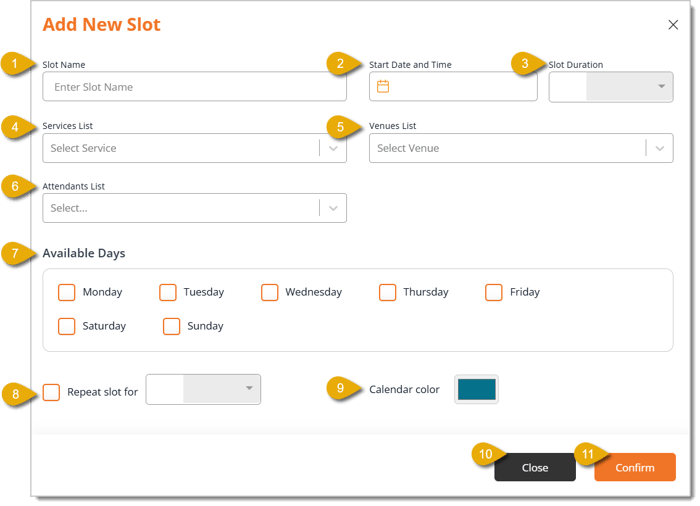Click into Start Date and Time field

(453, 87)
